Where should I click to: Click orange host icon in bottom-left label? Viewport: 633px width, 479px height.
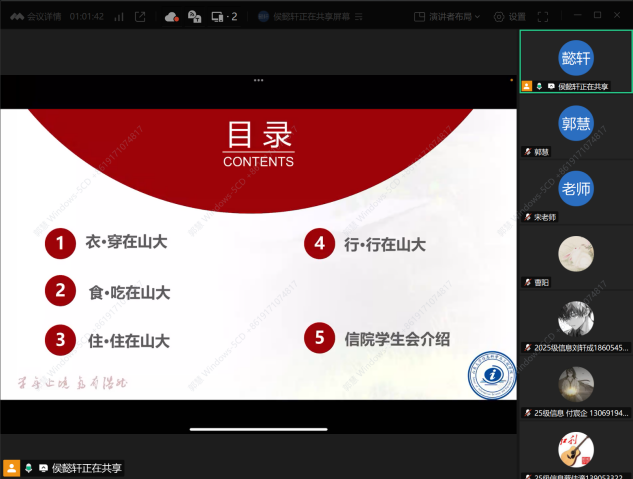12,467
